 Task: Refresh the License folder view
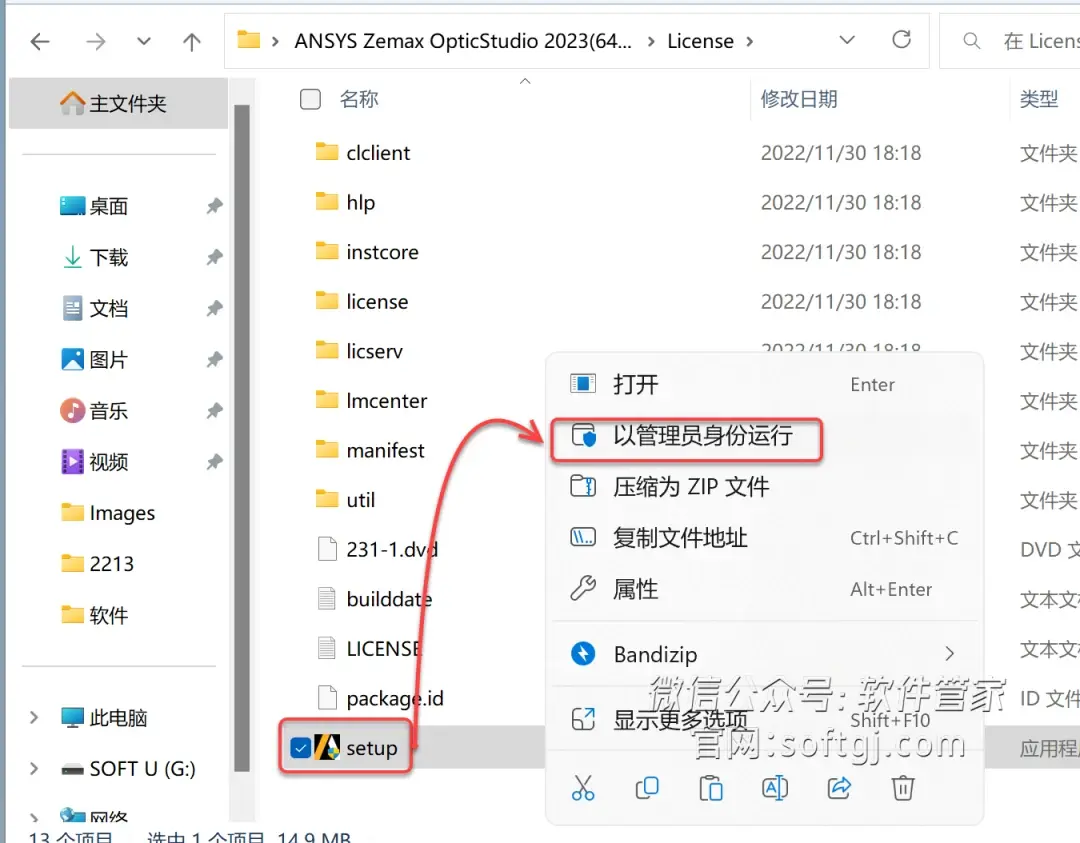click(901, 40)
